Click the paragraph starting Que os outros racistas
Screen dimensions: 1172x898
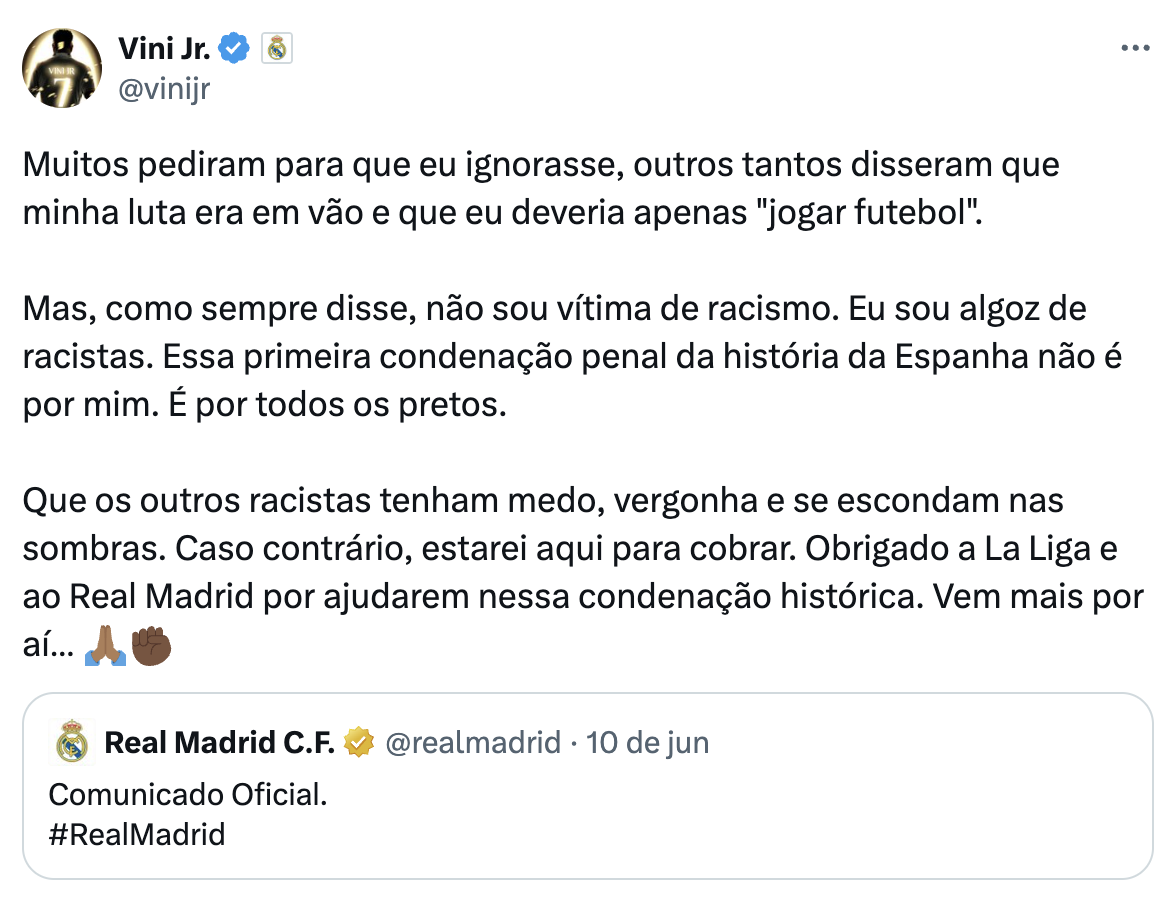coord(583,572)
